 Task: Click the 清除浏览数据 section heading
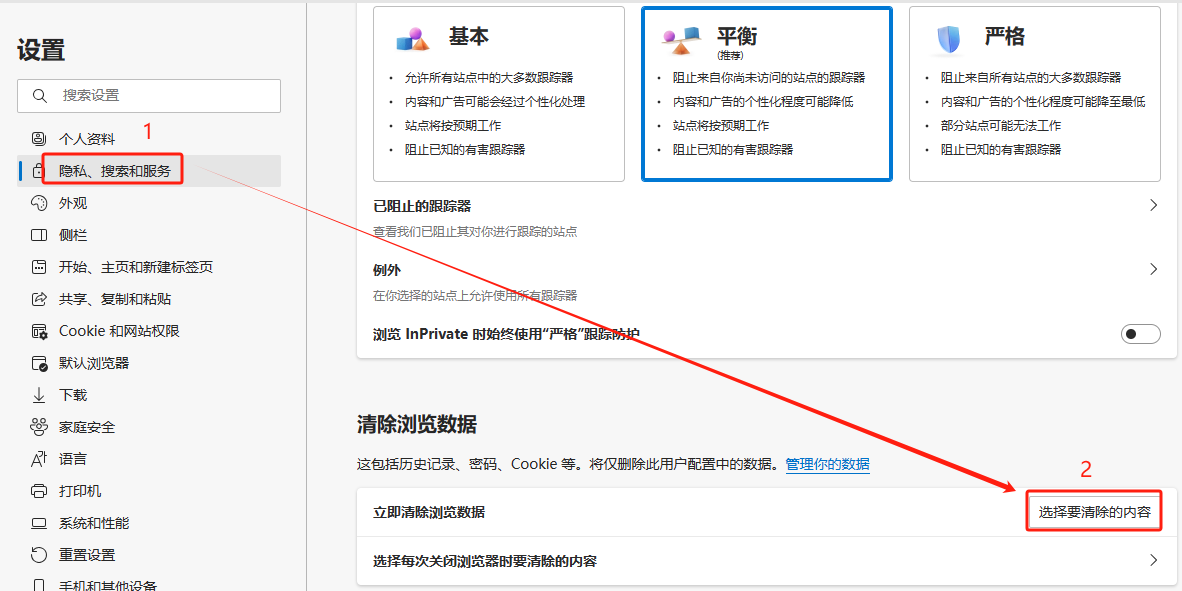pyautogui.click(x=416, y=424)
